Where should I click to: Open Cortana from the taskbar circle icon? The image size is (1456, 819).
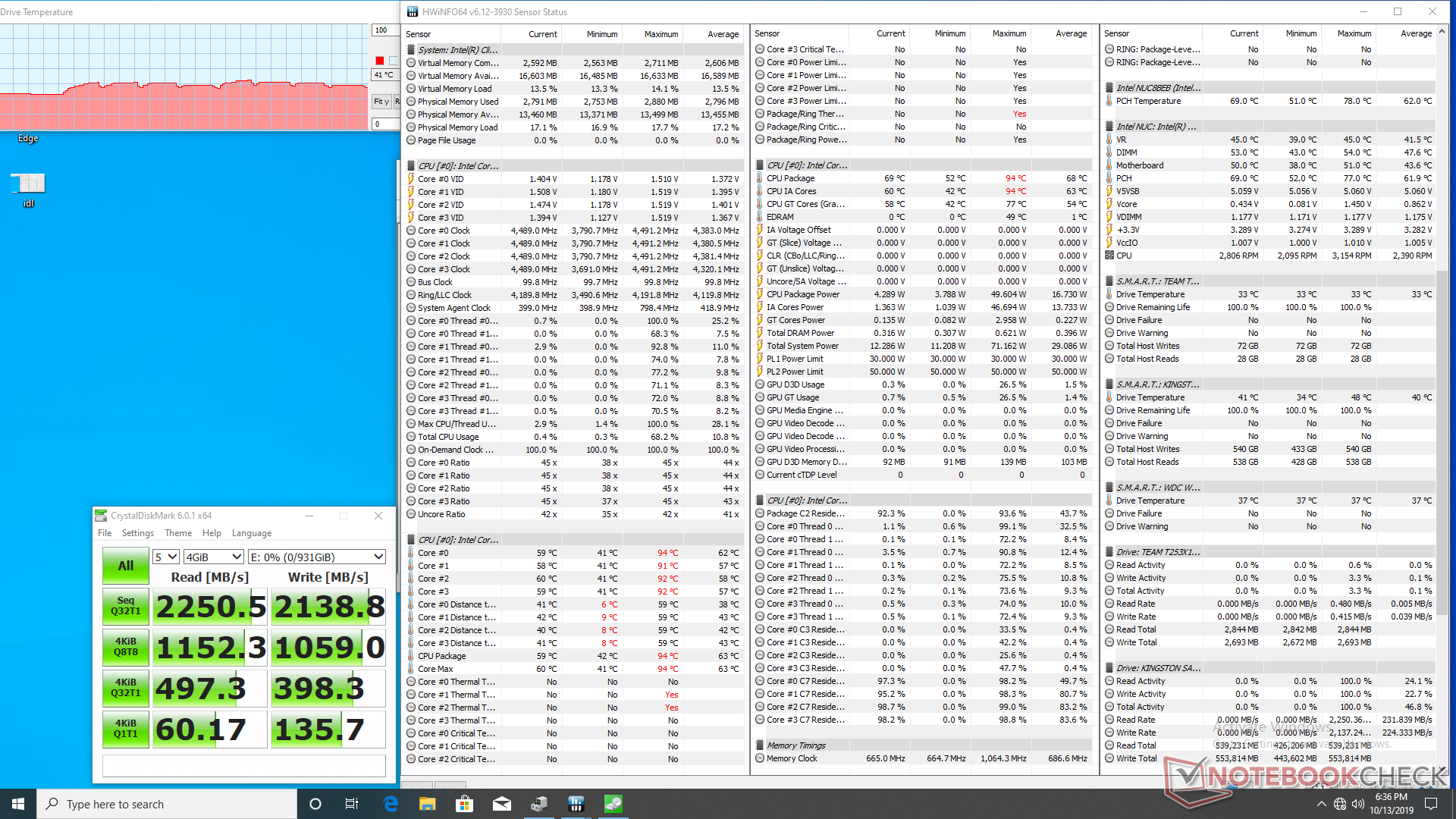point(315,804)
